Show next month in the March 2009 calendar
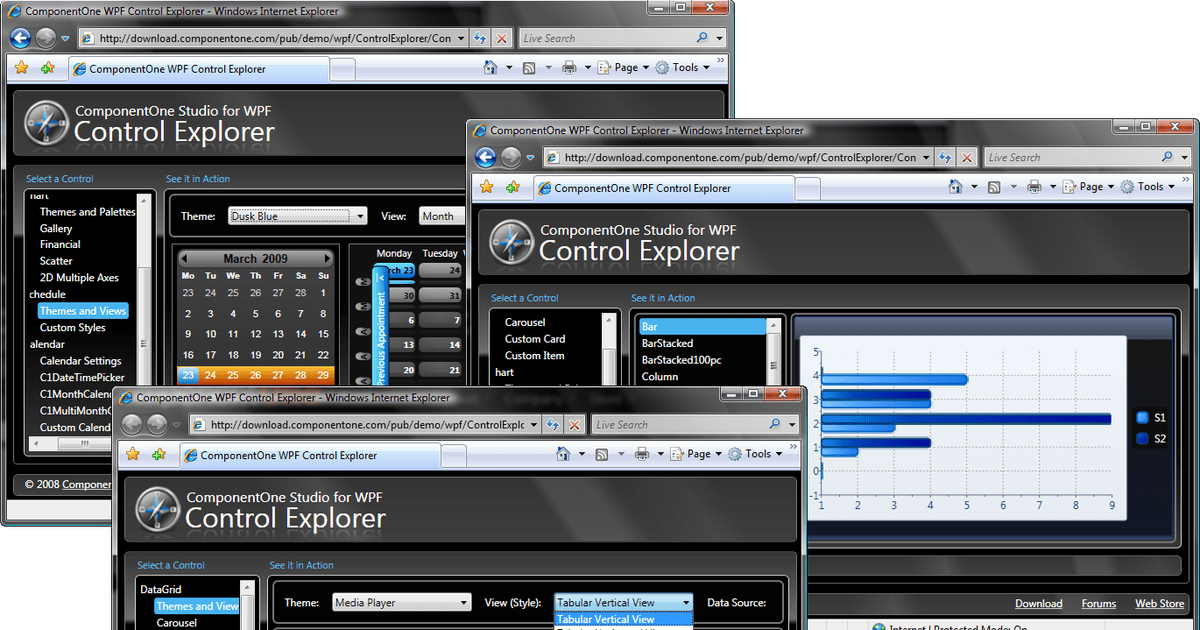This screenshot has height=630, width=1200. (x=326, y=258)
